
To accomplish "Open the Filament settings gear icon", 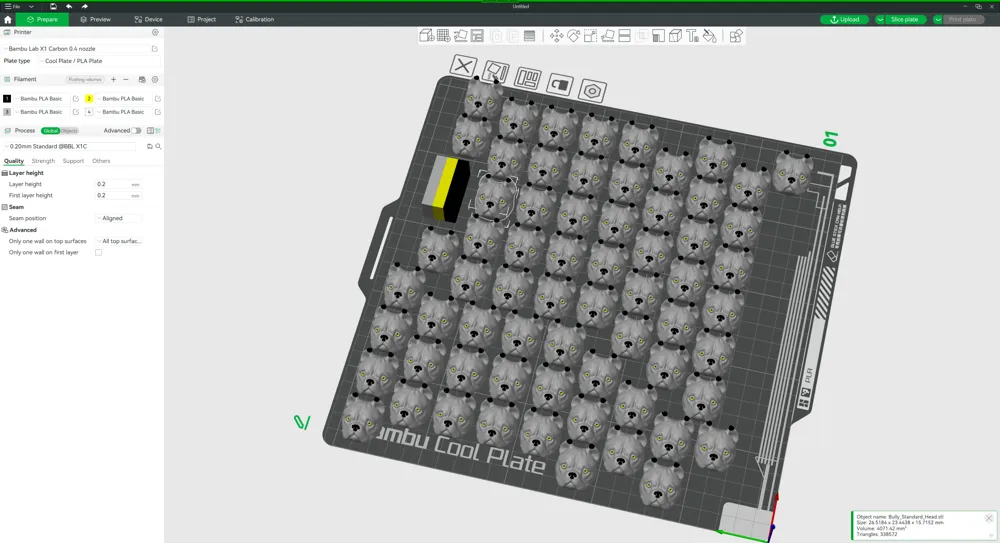I will tap(155, 79).
